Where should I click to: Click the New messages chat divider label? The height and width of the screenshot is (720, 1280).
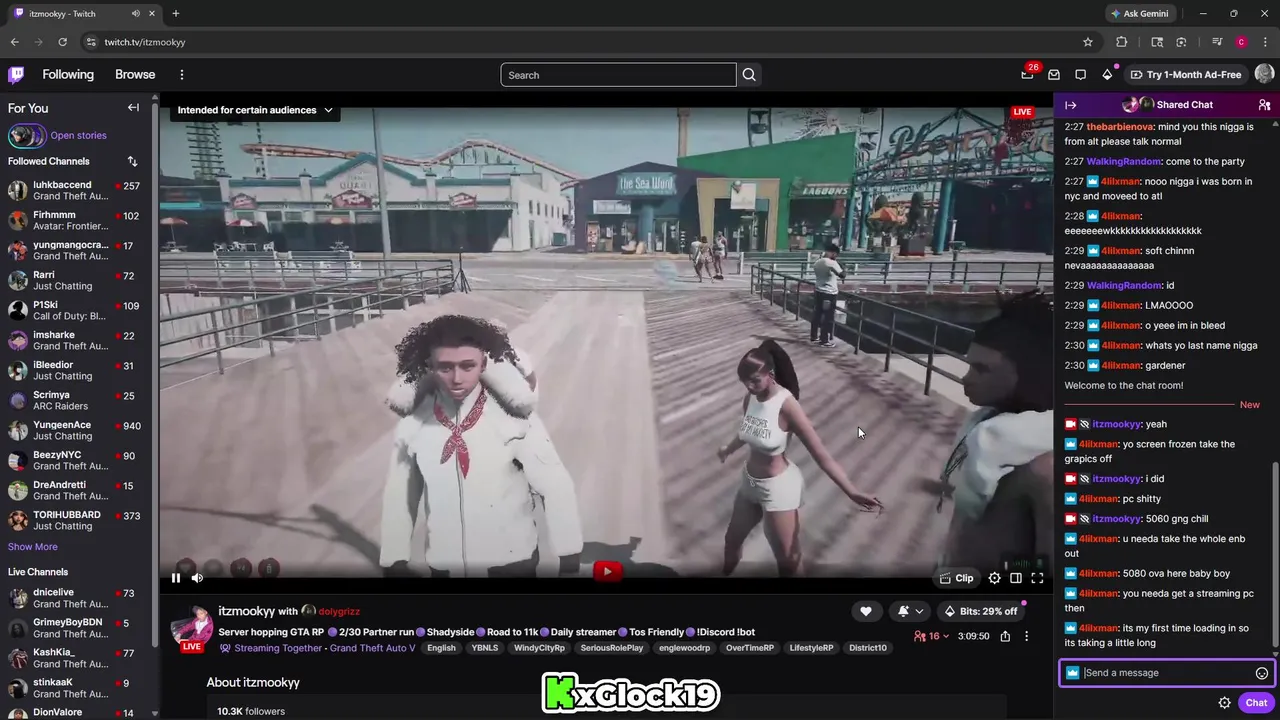coord(1249,405)
